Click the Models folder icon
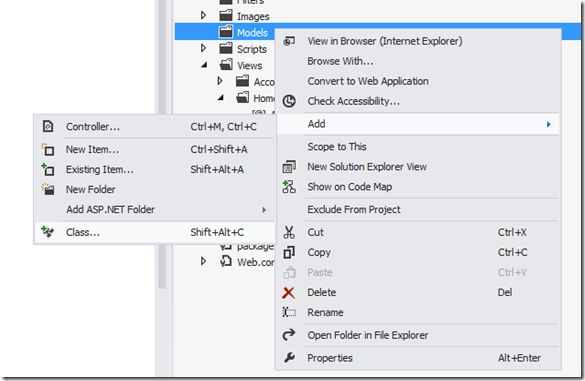The width and height of the screenshot is (585, 381). (226, 32)
